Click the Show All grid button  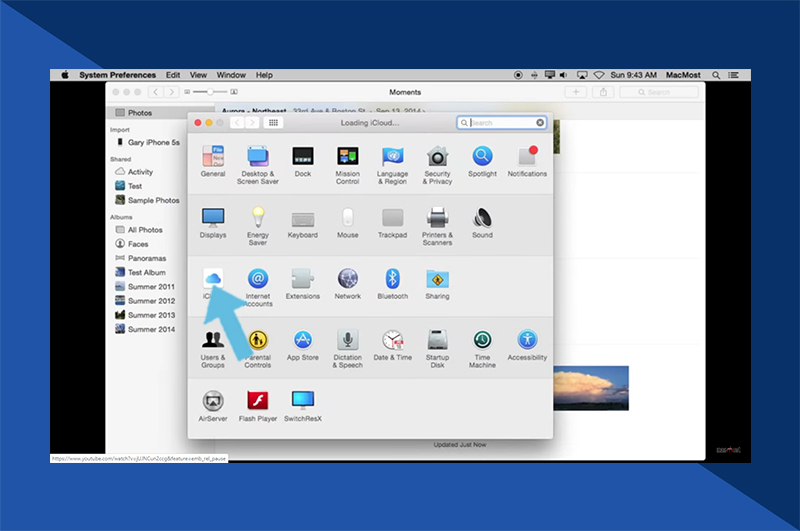point(273,122)
